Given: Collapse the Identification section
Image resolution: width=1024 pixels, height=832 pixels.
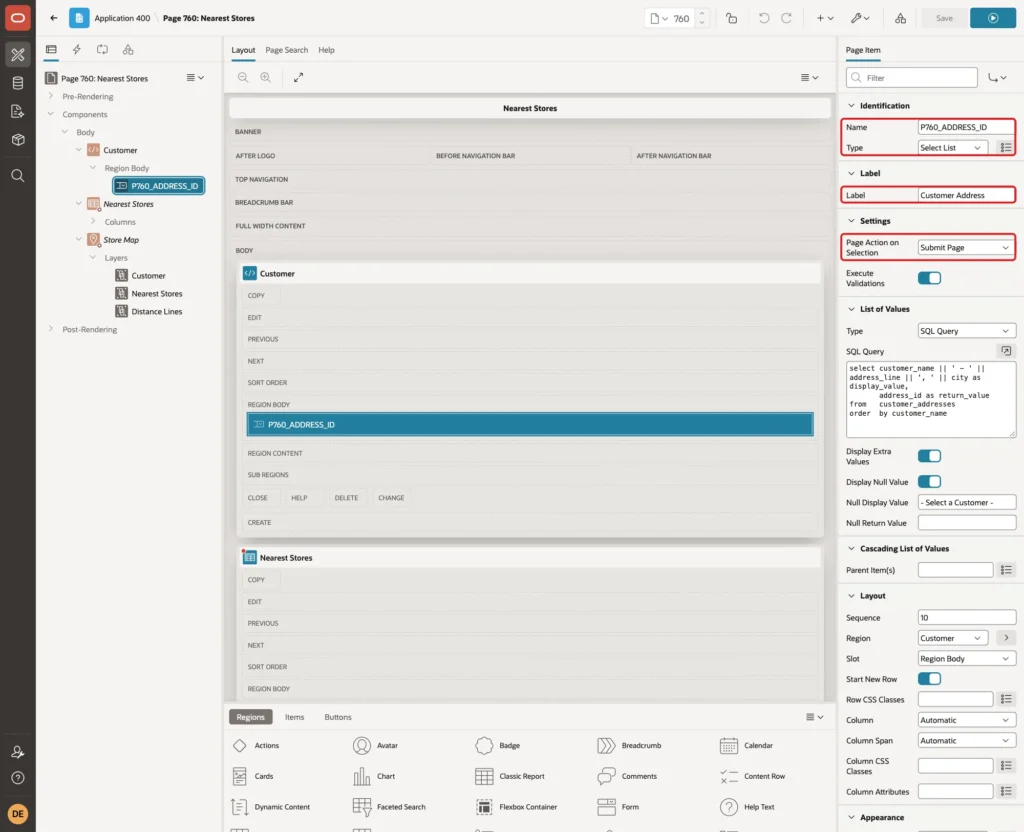Looking at the screenshot, I should pyautogui.click(x=851, y=106).
